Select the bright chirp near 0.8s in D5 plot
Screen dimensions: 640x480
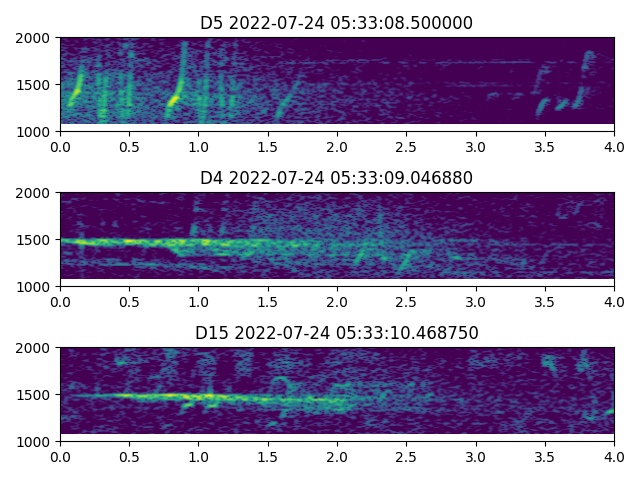click(175, 97)
